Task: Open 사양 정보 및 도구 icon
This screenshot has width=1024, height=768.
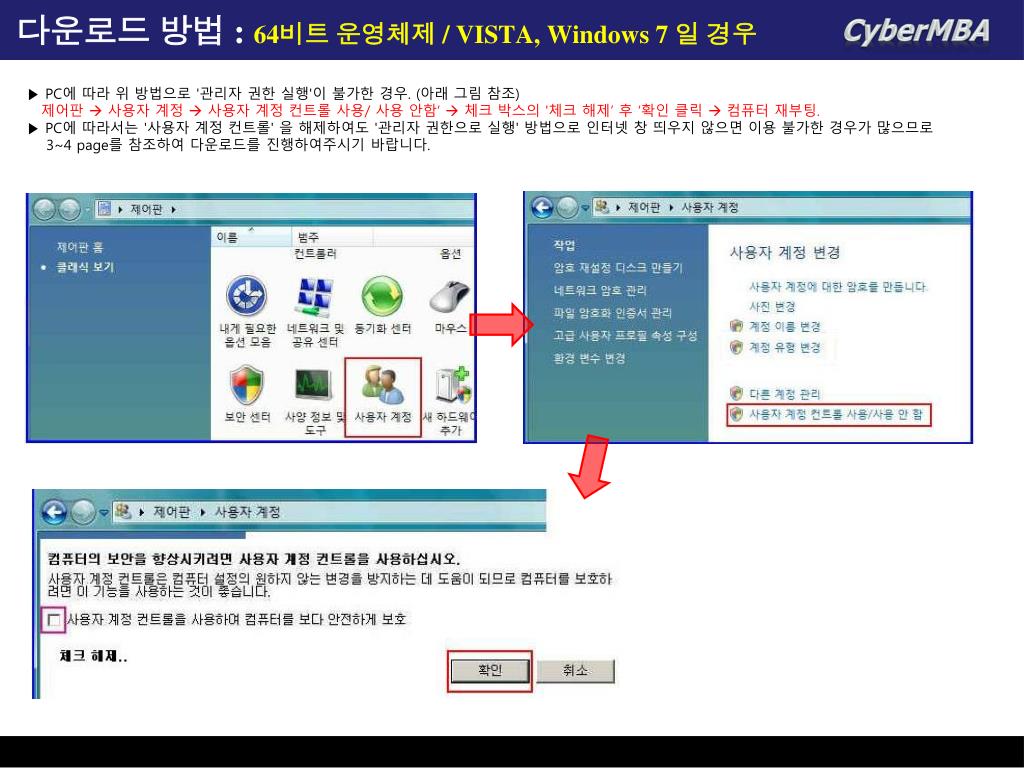Action: pyautogui.click(x=315, y=400)
